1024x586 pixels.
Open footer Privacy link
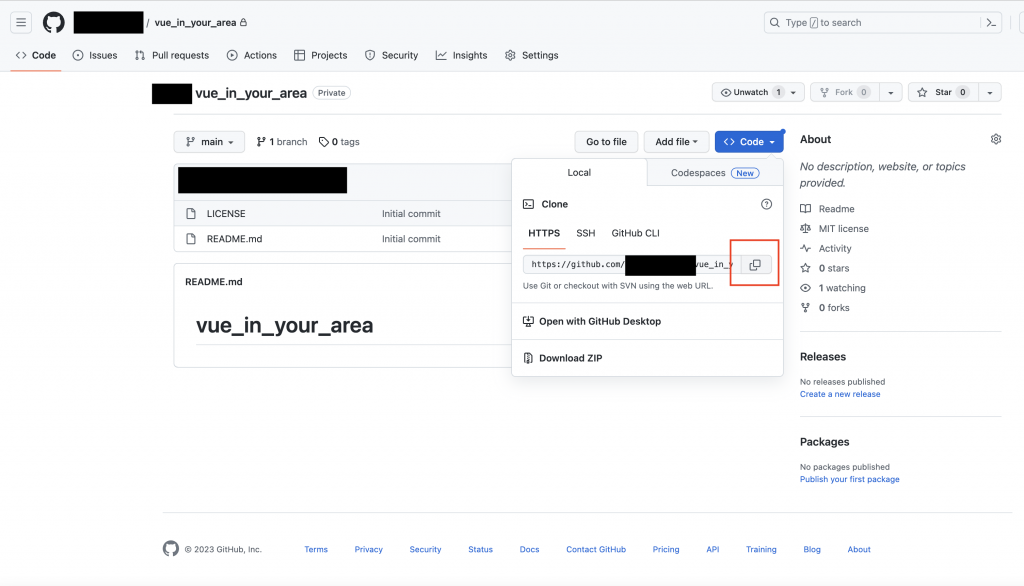tap(368, 549)
